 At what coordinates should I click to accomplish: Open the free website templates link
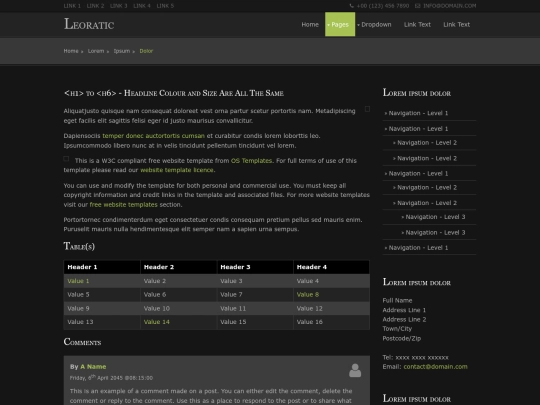click(x=124, y=205)
